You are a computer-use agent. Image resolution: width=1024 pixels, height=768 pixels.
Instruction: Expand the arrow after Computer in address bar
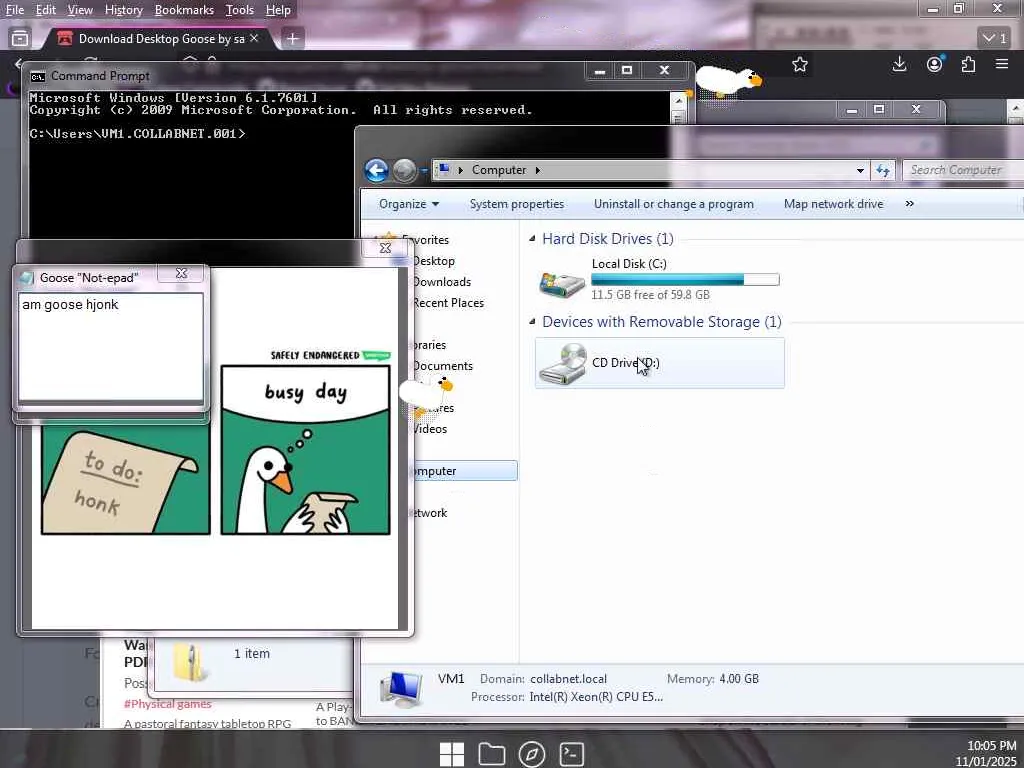(x=537, y=170)
